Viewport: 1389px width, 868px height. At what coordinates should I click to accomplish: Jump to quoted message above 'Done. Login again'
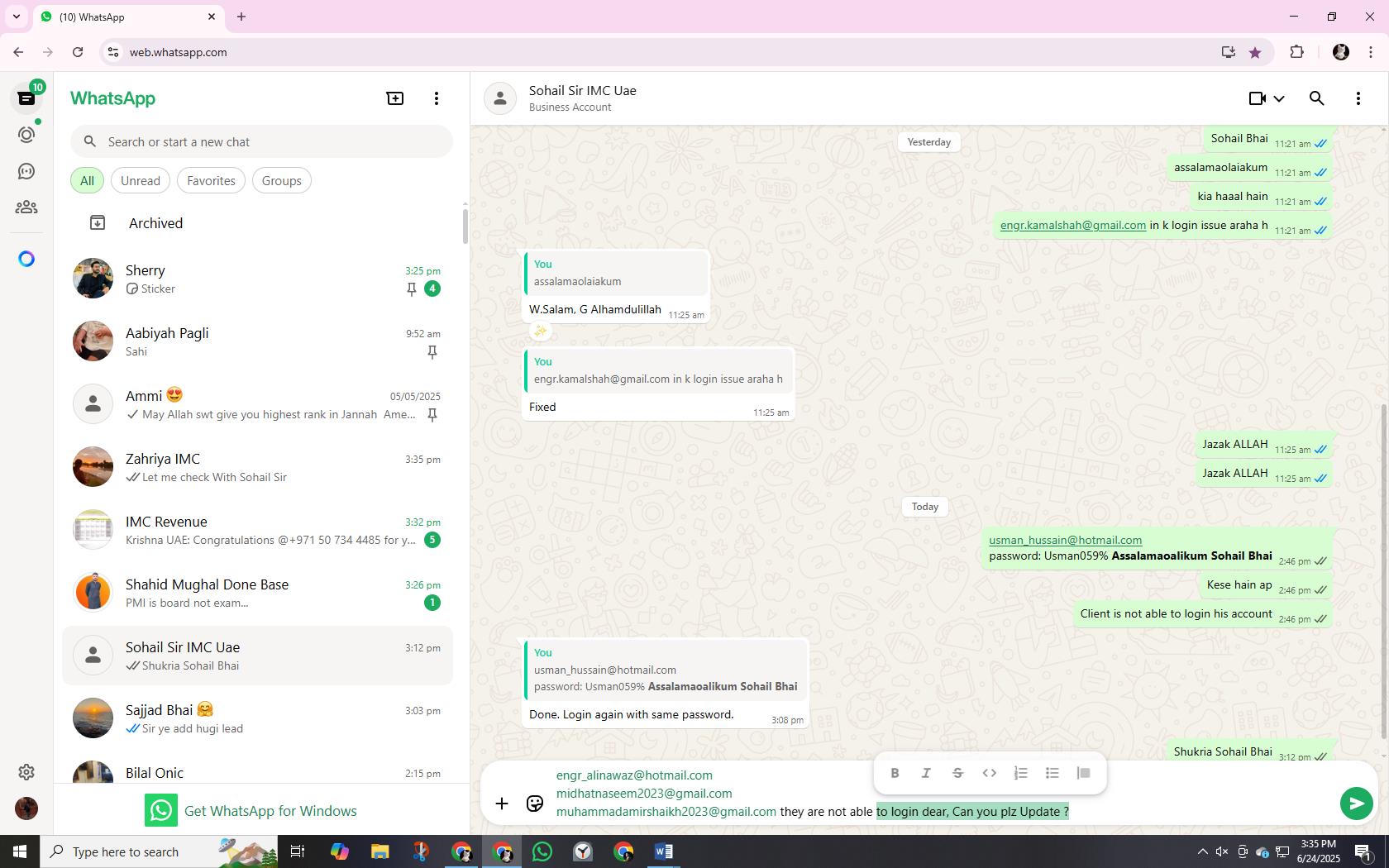666,670
